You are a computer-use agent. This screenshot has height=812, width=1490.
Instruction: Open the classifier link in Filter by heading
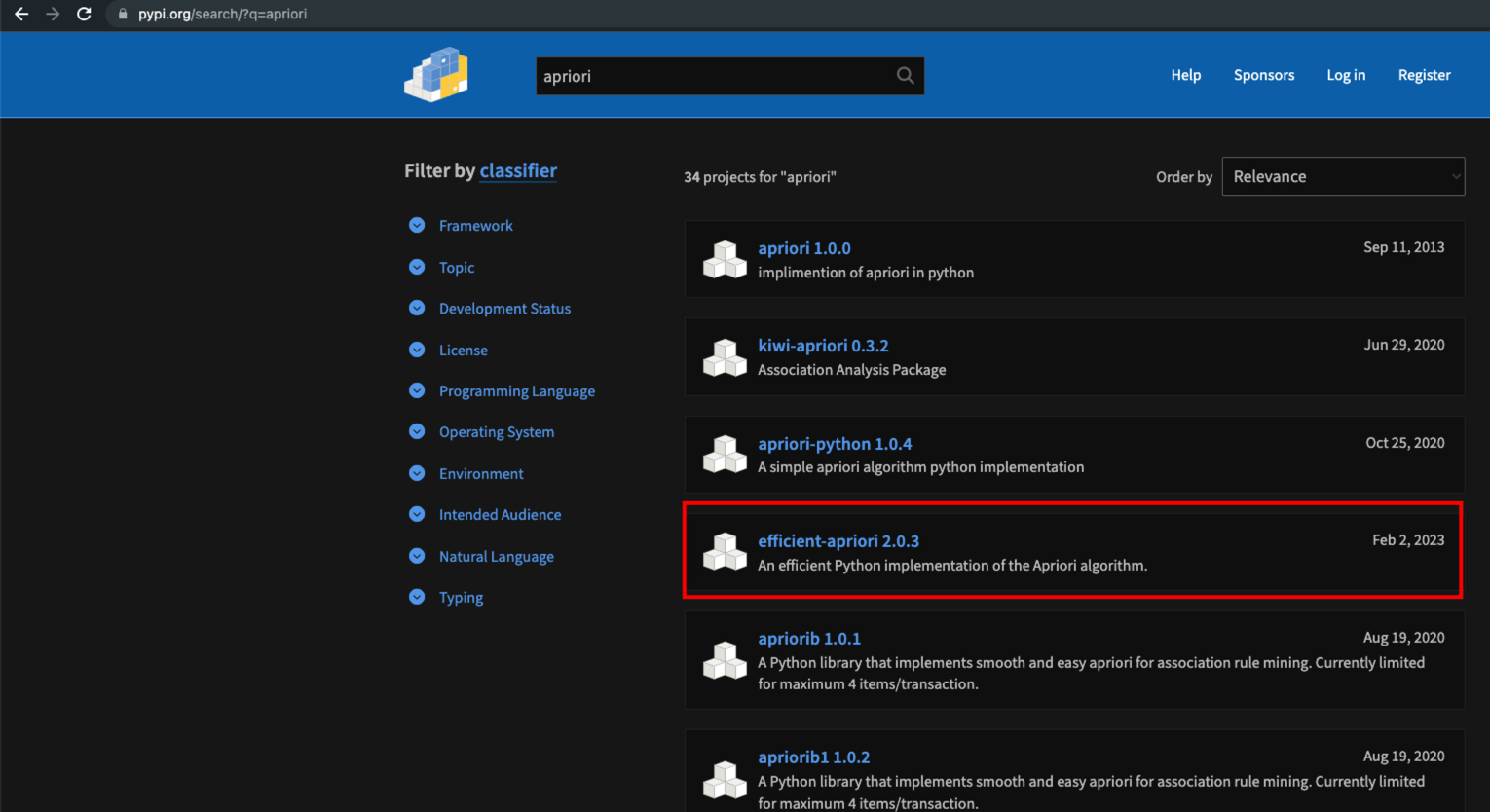coord(518,170)
